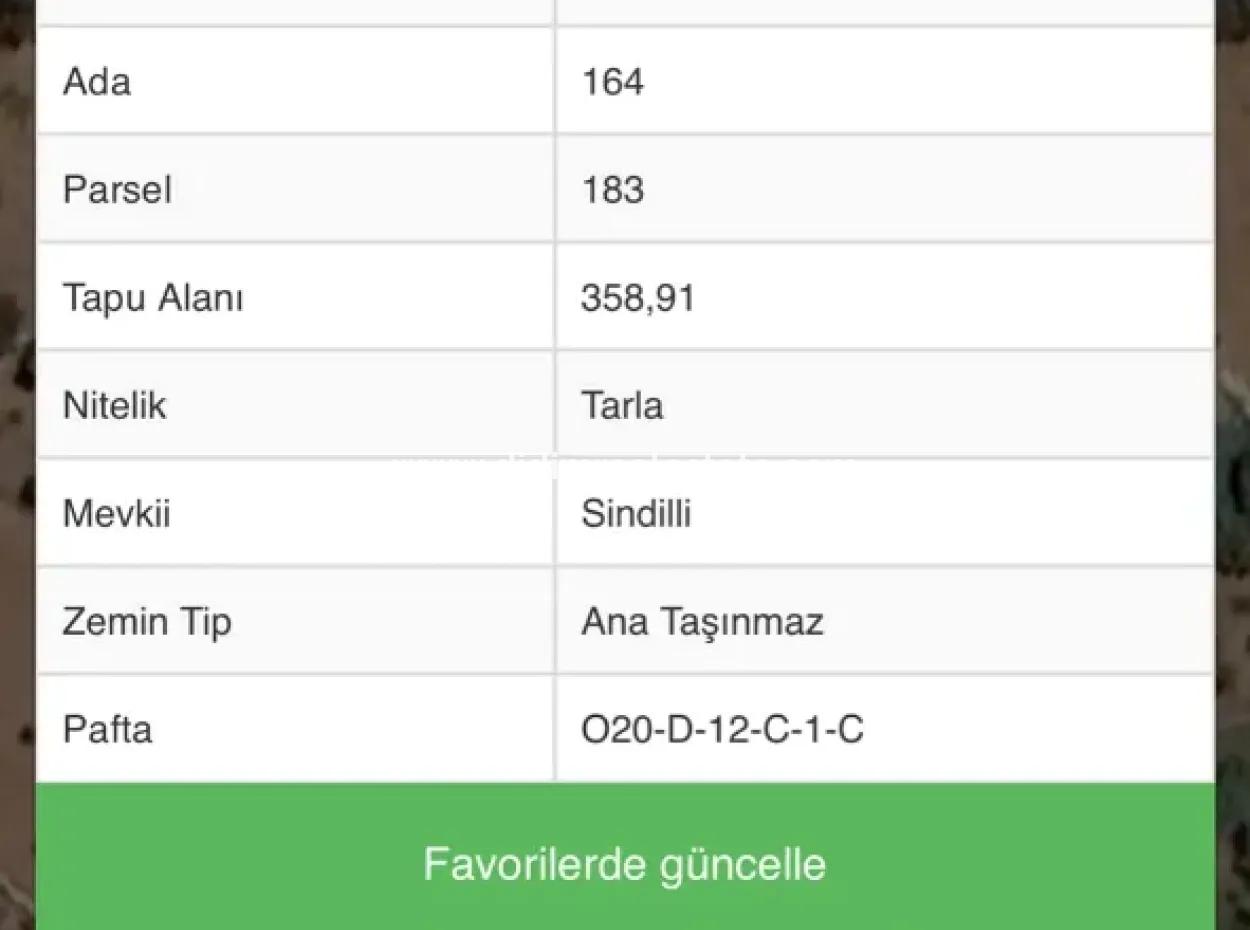Screen dimensions: 1250x930
Task: Select the Zemin Tip label
Action: click(147, 621)
